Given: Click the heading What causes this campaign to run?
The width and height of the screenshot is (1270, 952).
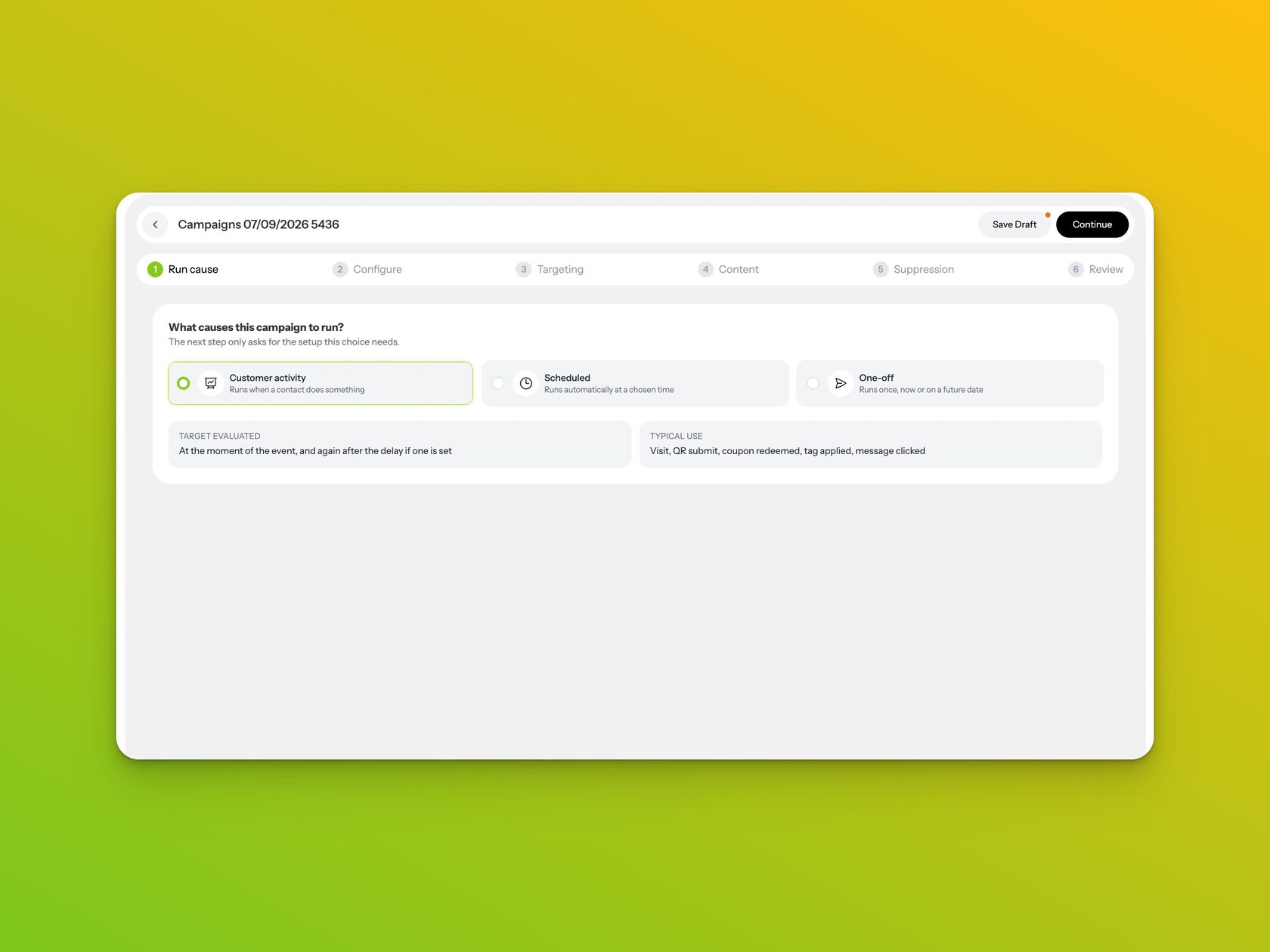Looking at the screenshot, I should (x=256, y=327).
